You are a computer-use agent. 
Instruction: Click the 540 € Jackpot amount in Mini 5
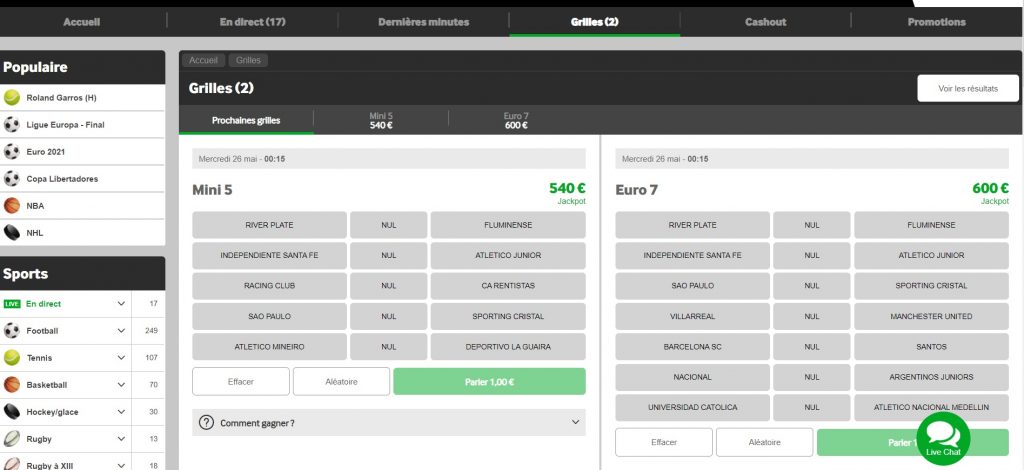[567, 189]
